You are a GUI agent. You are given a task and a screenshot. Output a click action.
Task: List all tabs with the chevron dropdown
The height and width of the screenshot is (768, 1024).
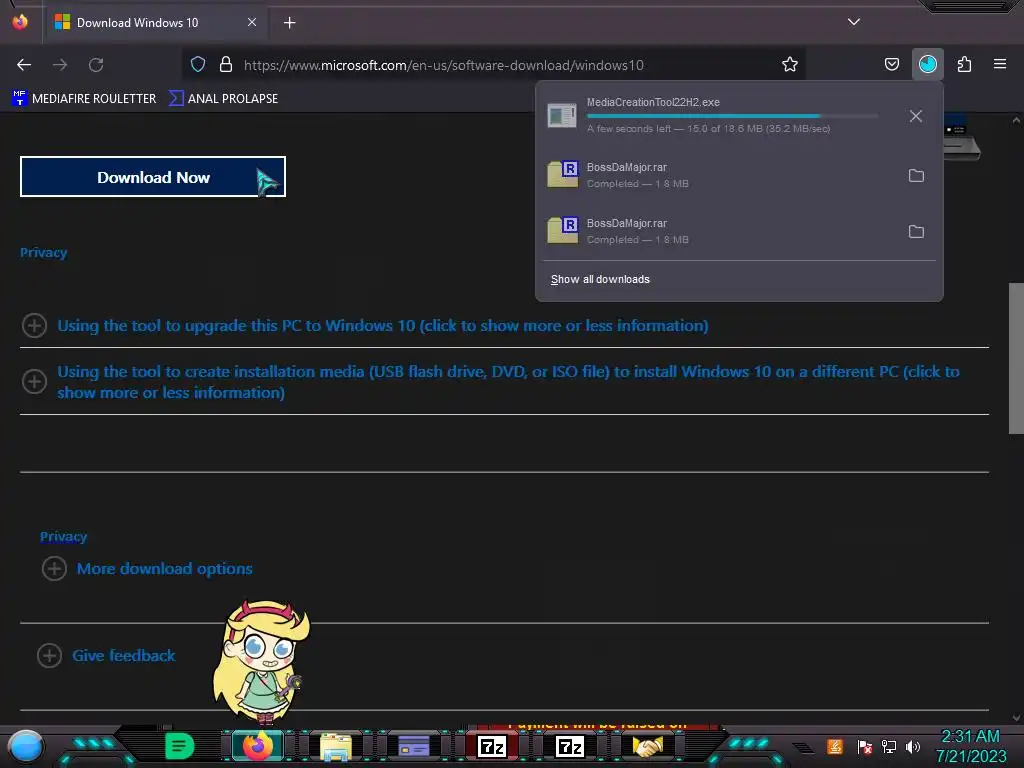[x=854, y=22]
